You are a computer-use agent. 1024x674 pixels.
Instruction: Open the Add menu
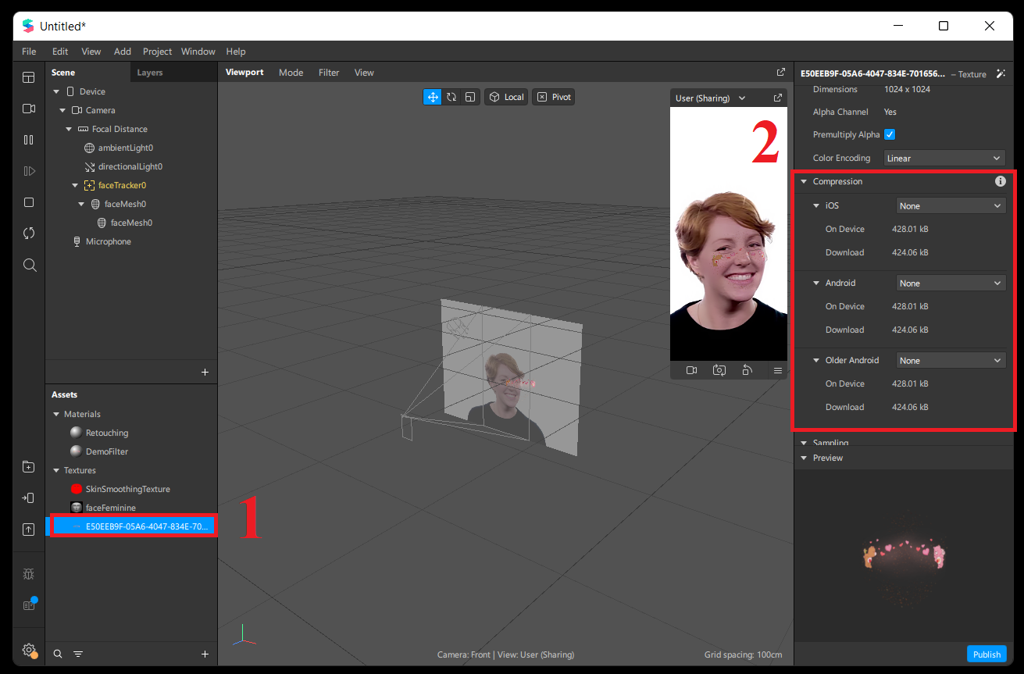point(122,52)
